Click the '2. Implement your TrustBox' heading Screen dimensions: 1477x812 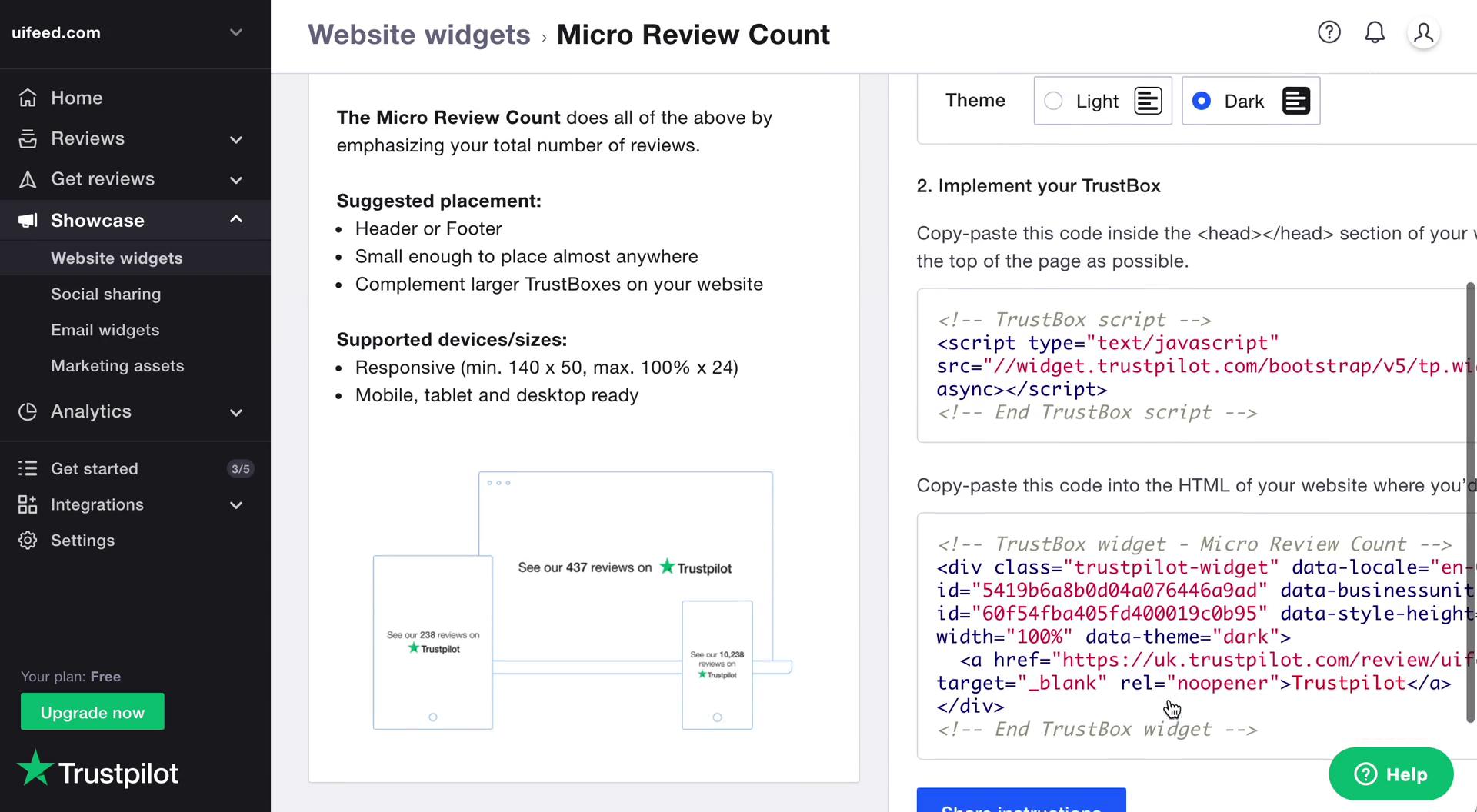coord(1039,186)
